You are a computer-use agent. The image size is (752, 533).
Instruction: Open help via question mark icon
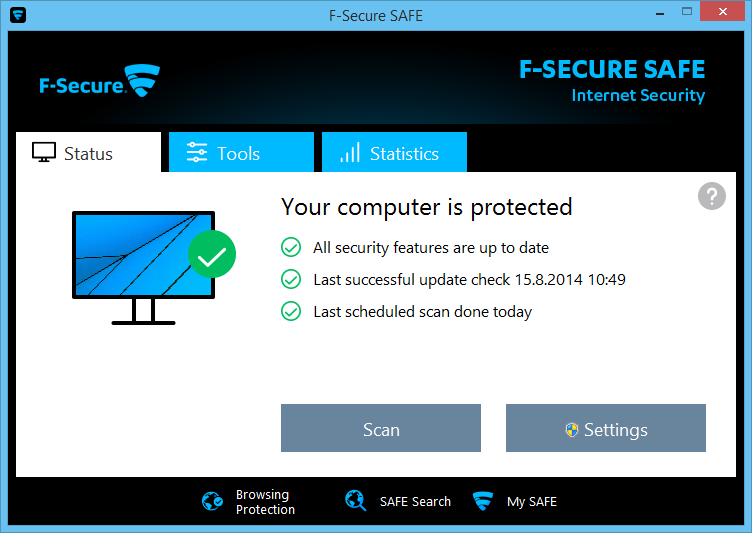(711, 196)
